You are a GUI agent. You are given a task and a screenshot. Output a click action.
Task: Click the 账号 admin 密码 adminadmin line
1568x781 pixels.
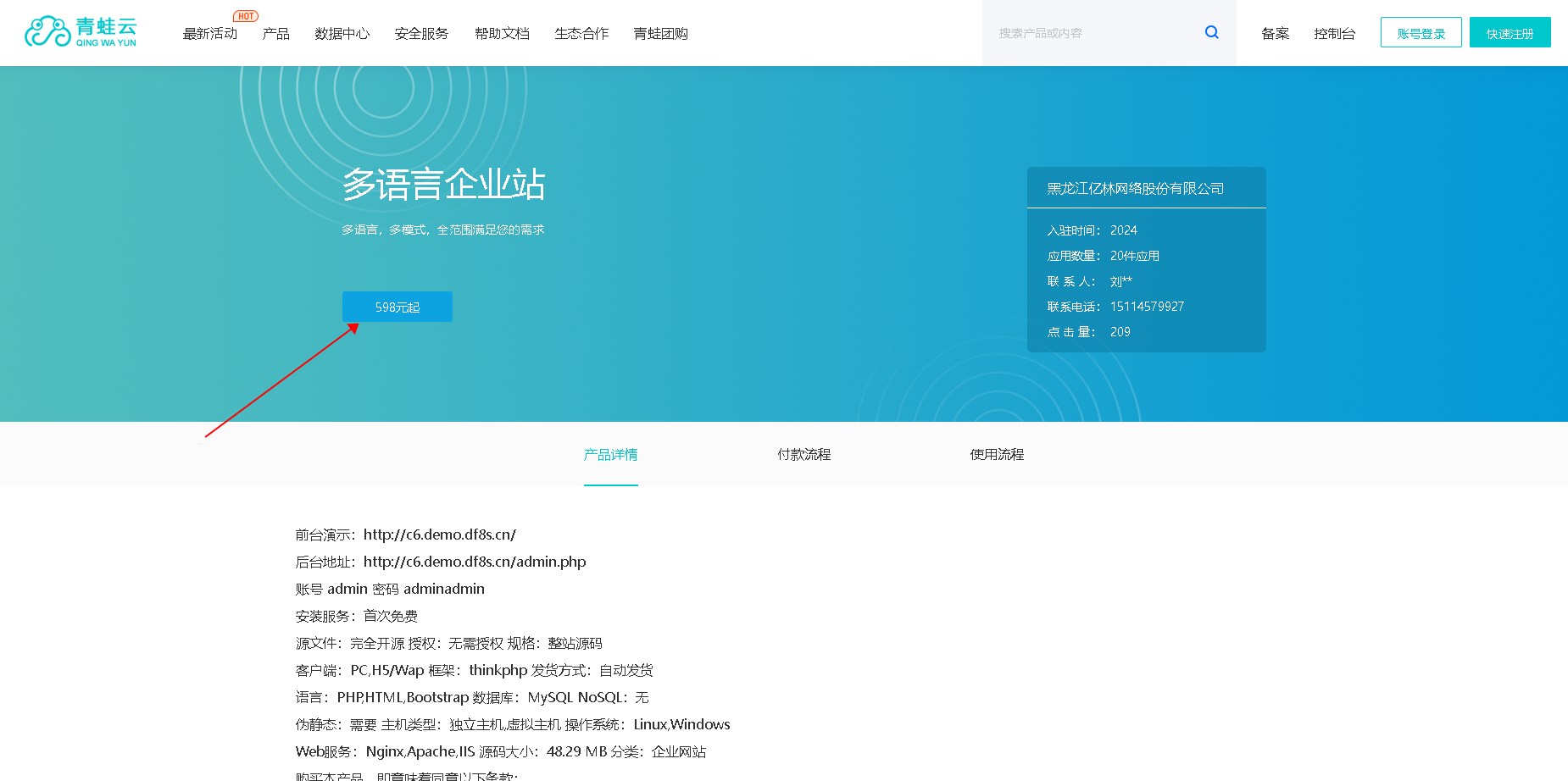pos(390,589)
